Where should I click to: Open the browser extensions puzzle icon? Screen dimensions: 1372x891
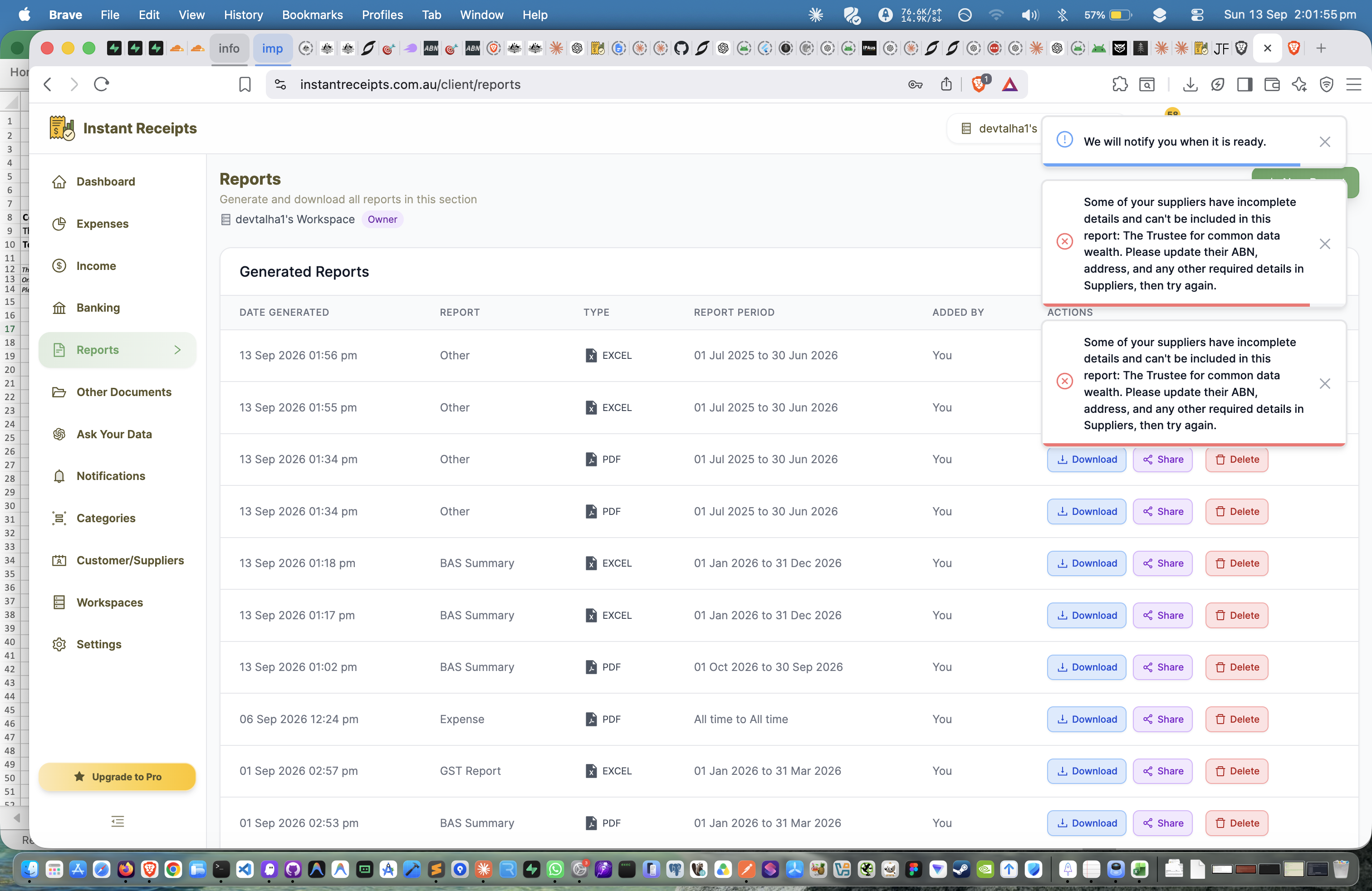[x=1119, y=85]
